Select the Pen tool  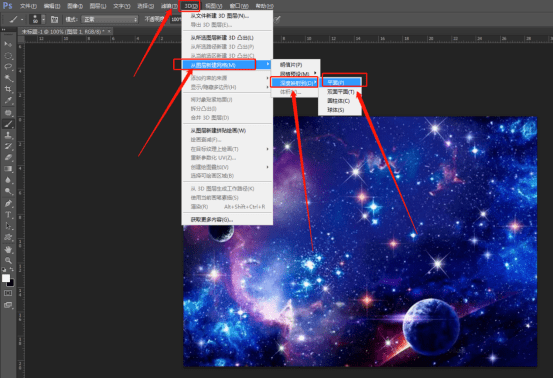(x=8, y=203)
